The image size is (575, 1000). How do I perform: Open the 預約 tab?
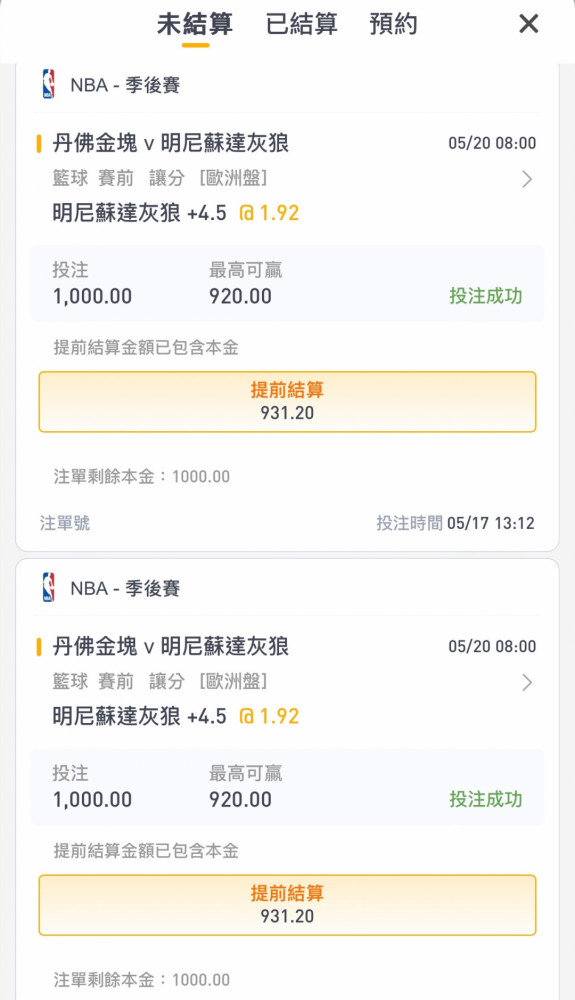[x=393, y=24]
